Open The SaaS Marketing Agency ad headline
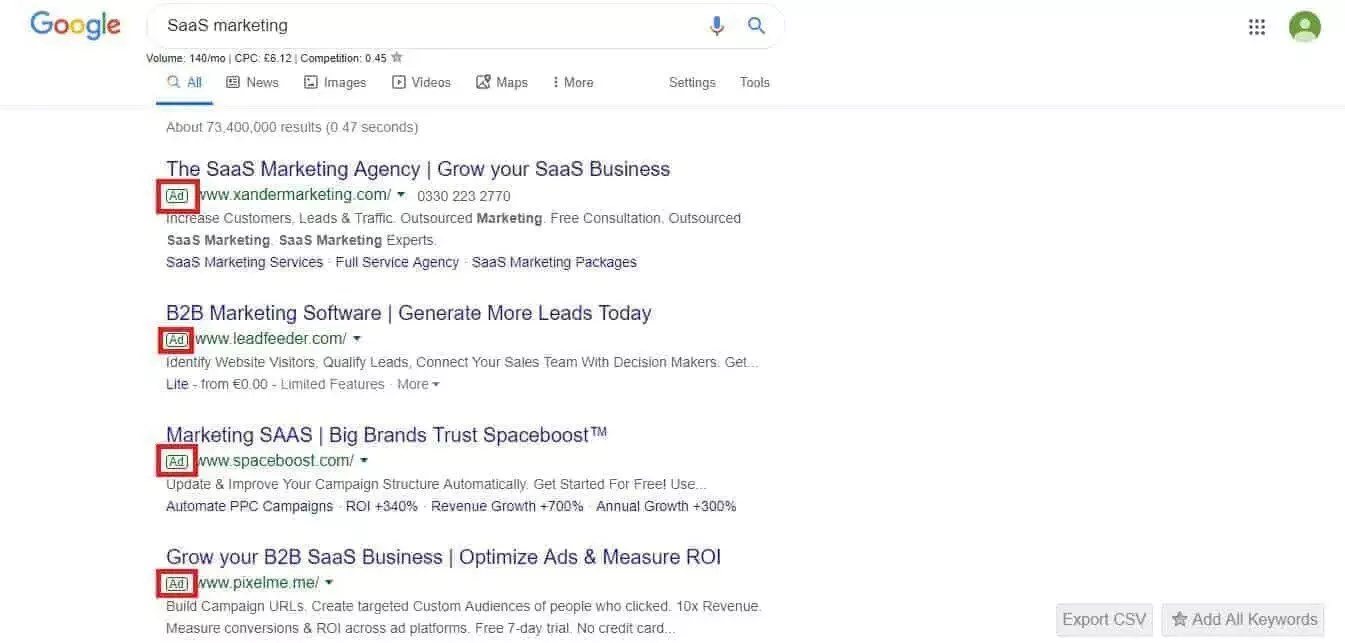 click(418, 169)
